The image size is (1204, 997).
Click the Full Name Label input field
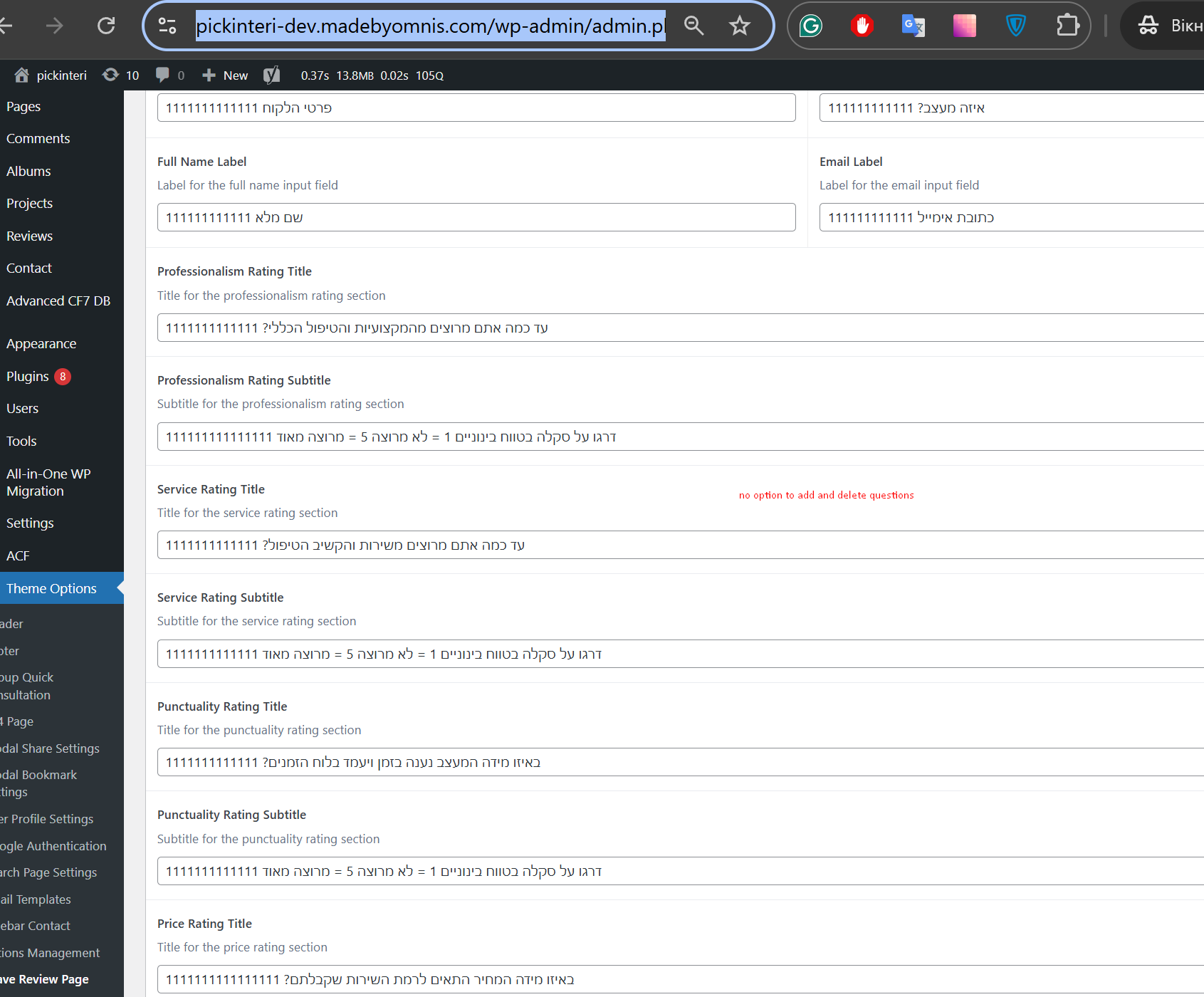476,217
